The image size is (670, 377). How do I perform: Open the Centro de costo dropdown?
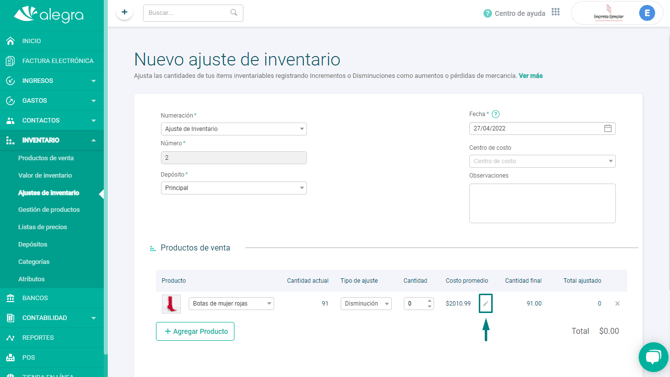pos(542,161)
